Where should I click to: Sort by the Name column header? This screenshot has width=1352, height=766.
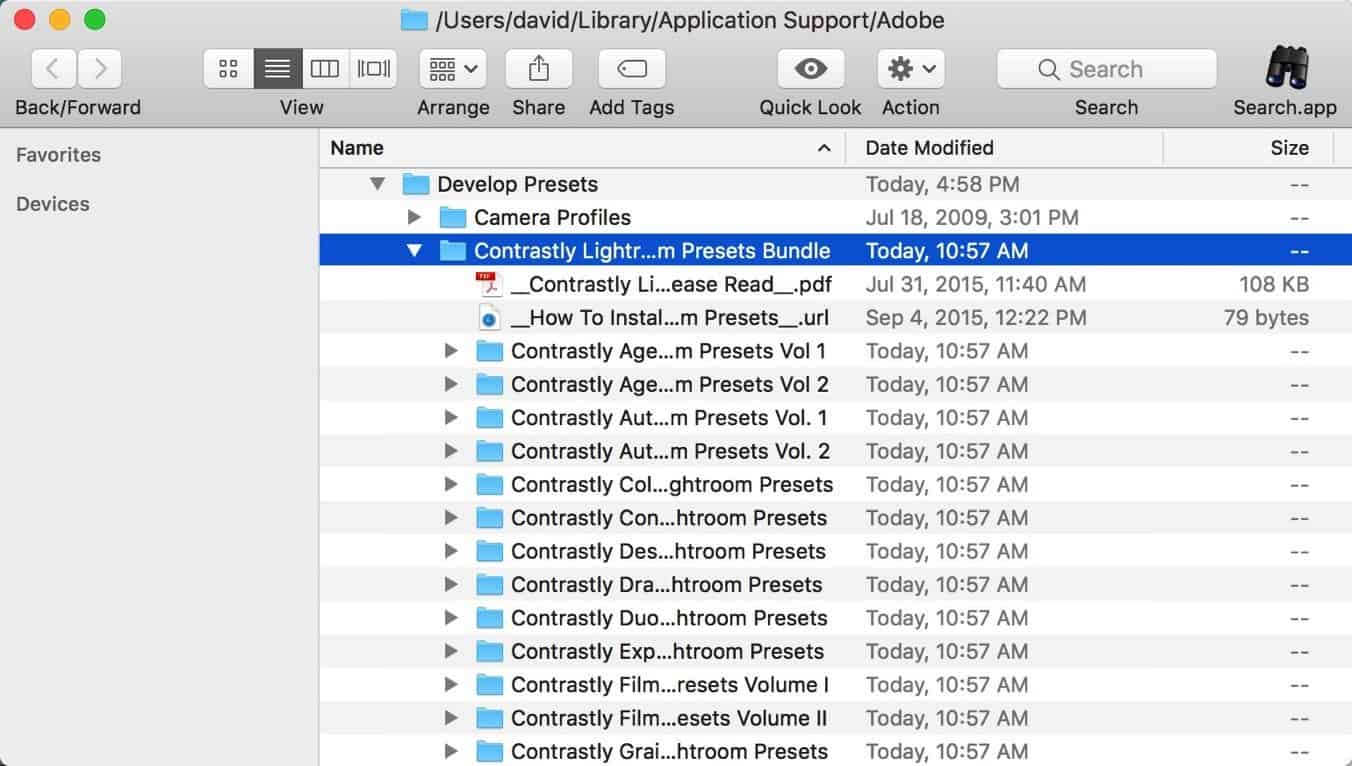tap(582, 148)
